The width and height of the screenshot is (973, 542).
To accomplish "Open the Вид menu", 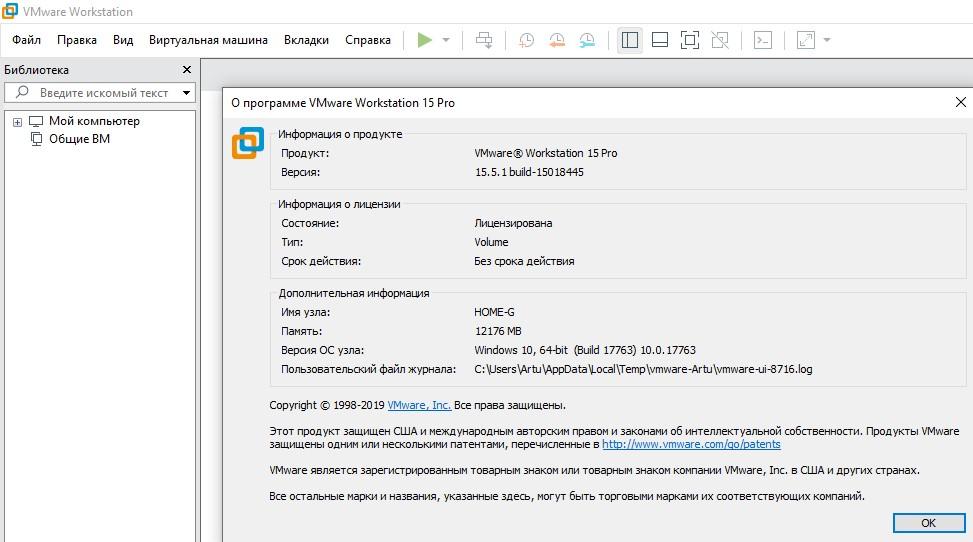I will click(x=123, y=40).
